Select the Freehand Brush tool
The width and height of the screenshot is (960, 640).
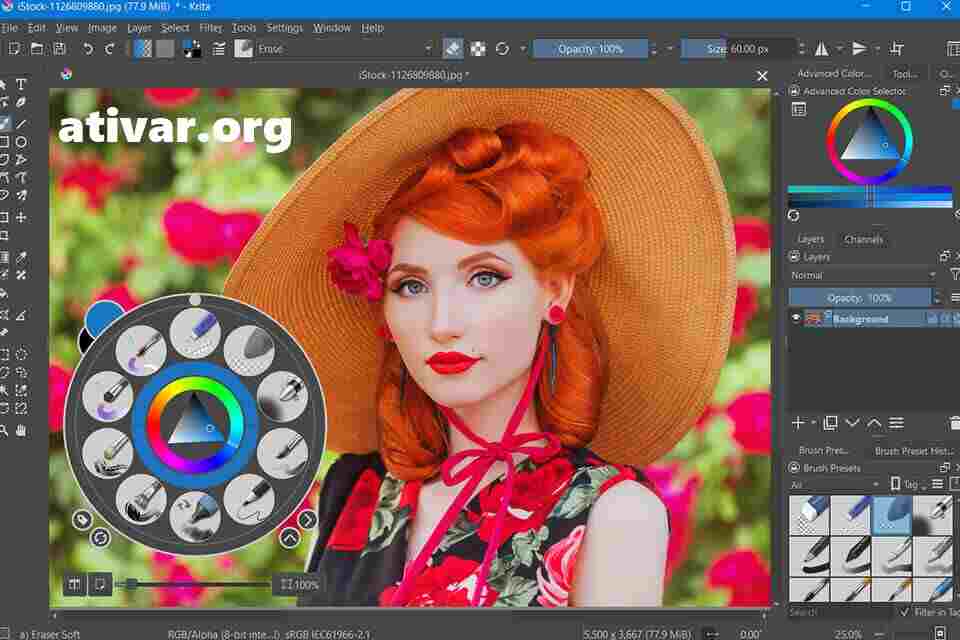pyautogui.click(x=8, y=122)
